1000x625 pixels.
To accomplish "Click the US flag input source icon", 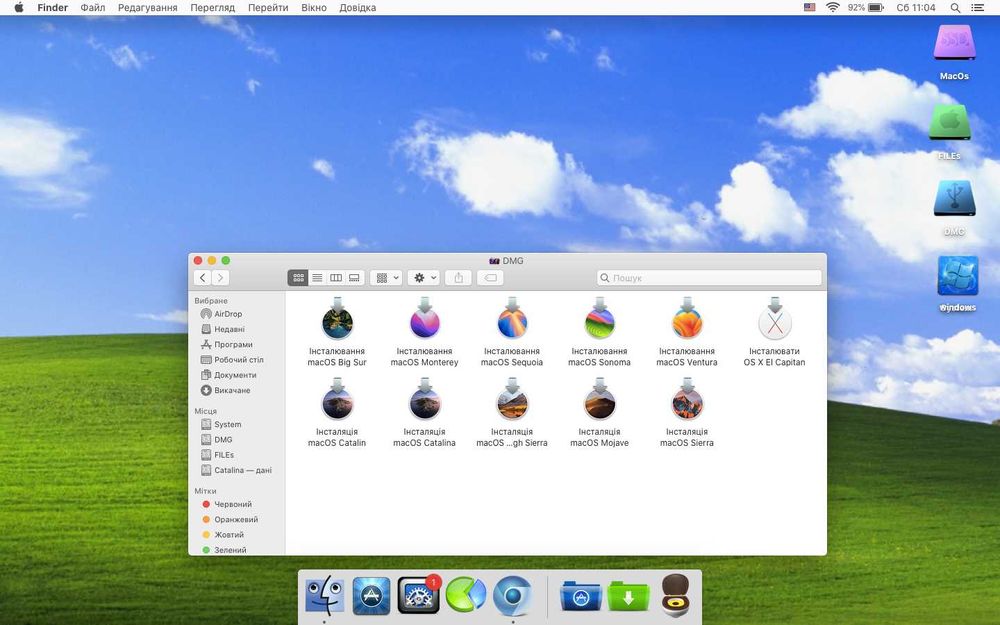I will point(809,8).
